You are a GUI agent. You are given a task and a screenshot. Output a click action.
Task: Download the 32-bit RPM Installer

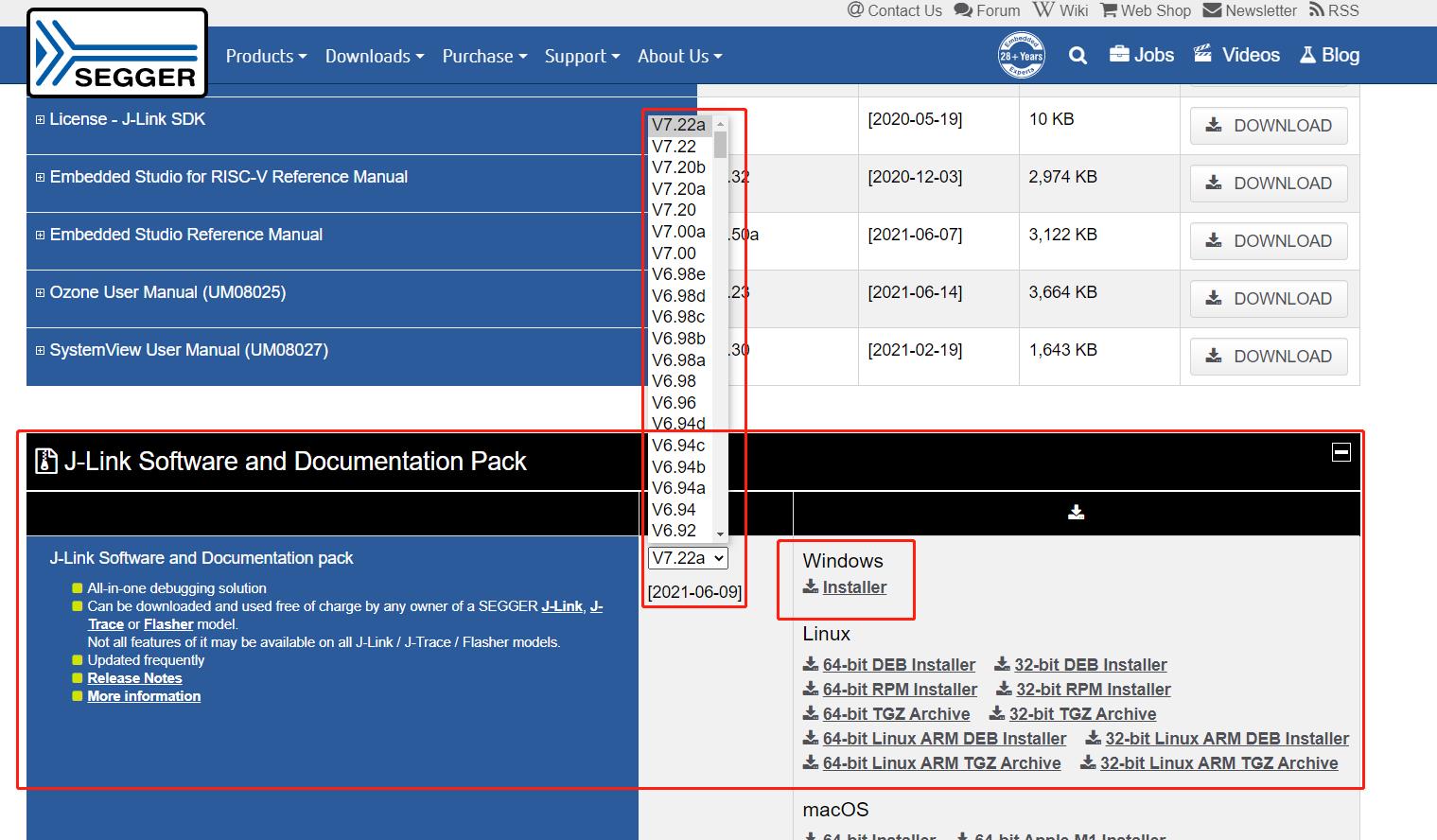click(x=1084, y=690)
